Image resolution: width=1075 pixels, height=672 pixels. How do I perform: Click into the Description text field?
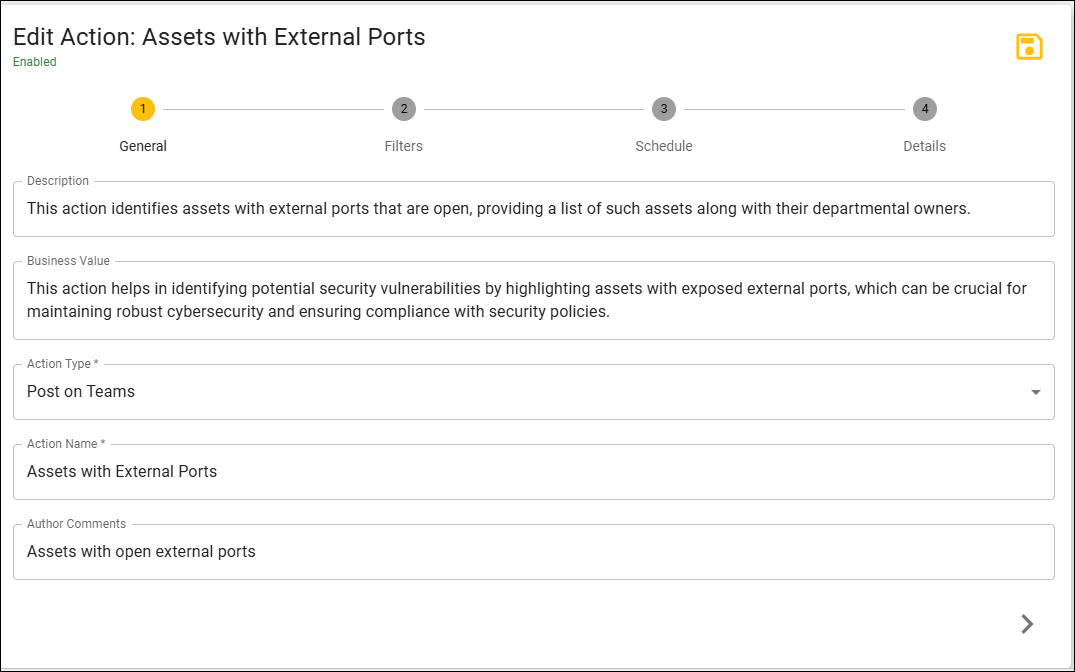[x=533, y=208]
